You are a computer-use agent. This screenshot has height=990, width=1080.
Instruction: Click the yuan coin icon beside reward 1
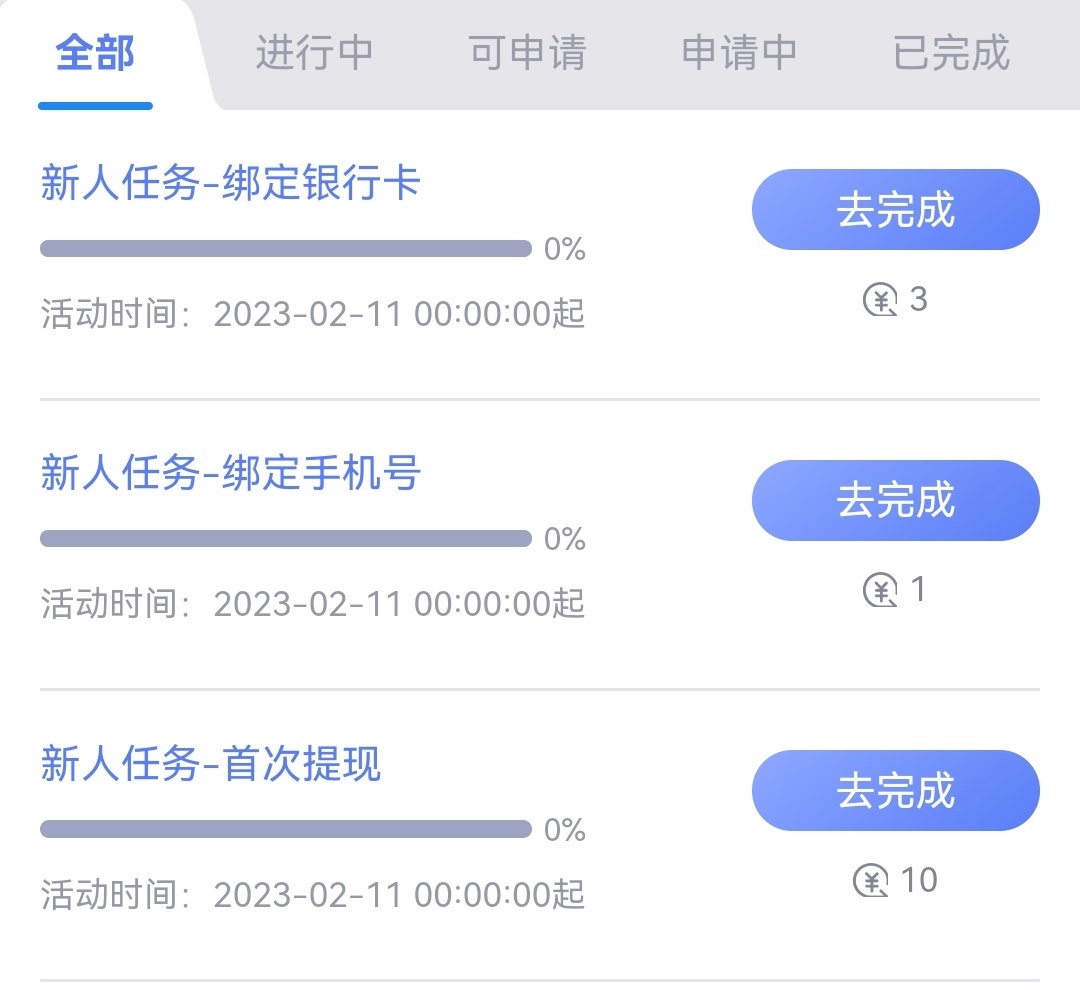880,591
